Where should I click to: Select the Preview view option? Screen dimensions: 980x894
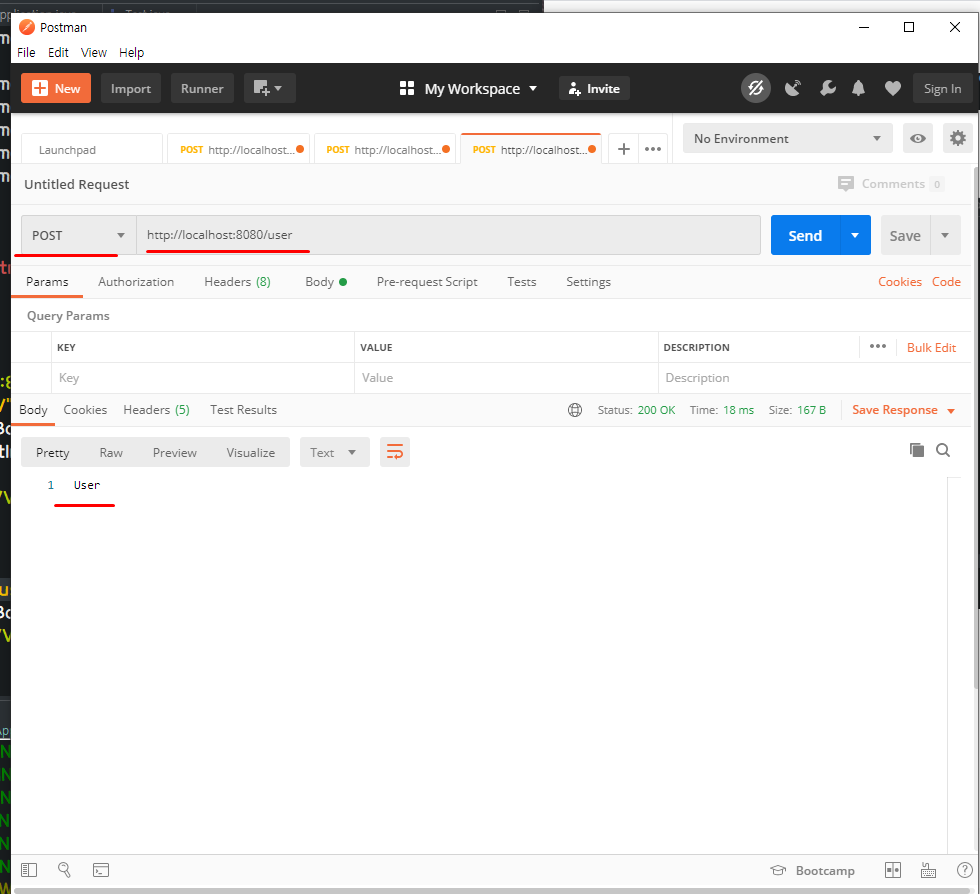[174, 452]
